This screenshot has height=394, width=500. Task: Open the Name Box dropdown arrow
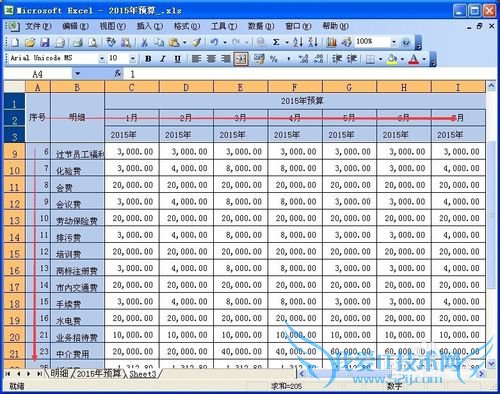[77, 74]
